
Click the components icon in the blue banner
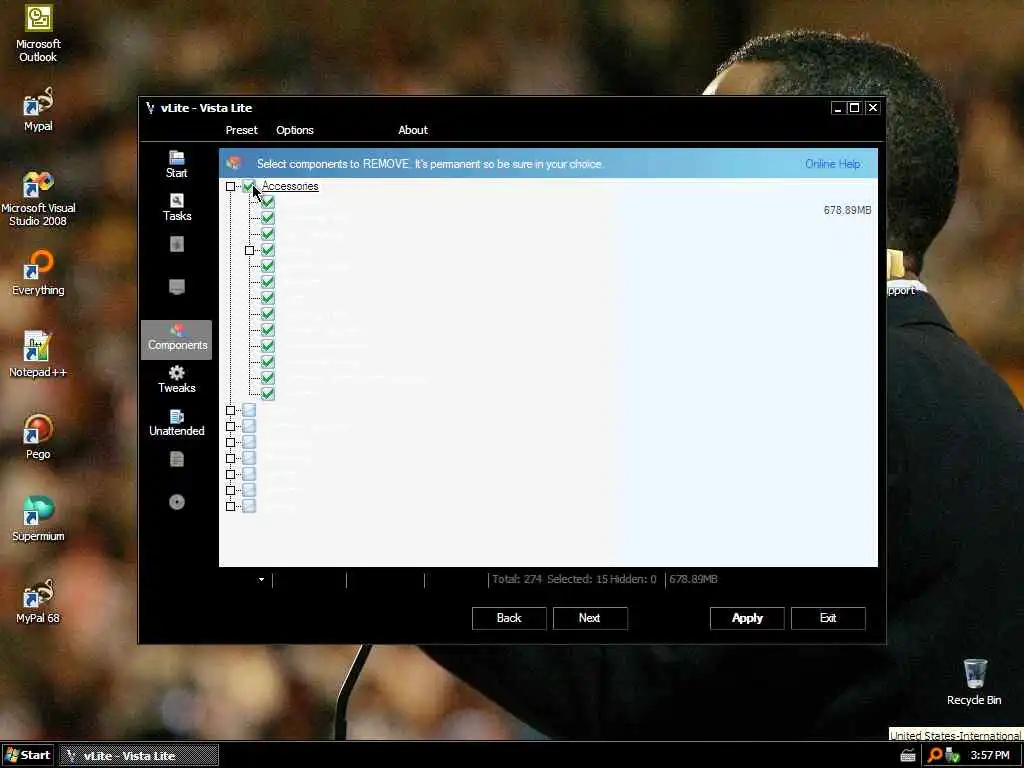[234, 163]
